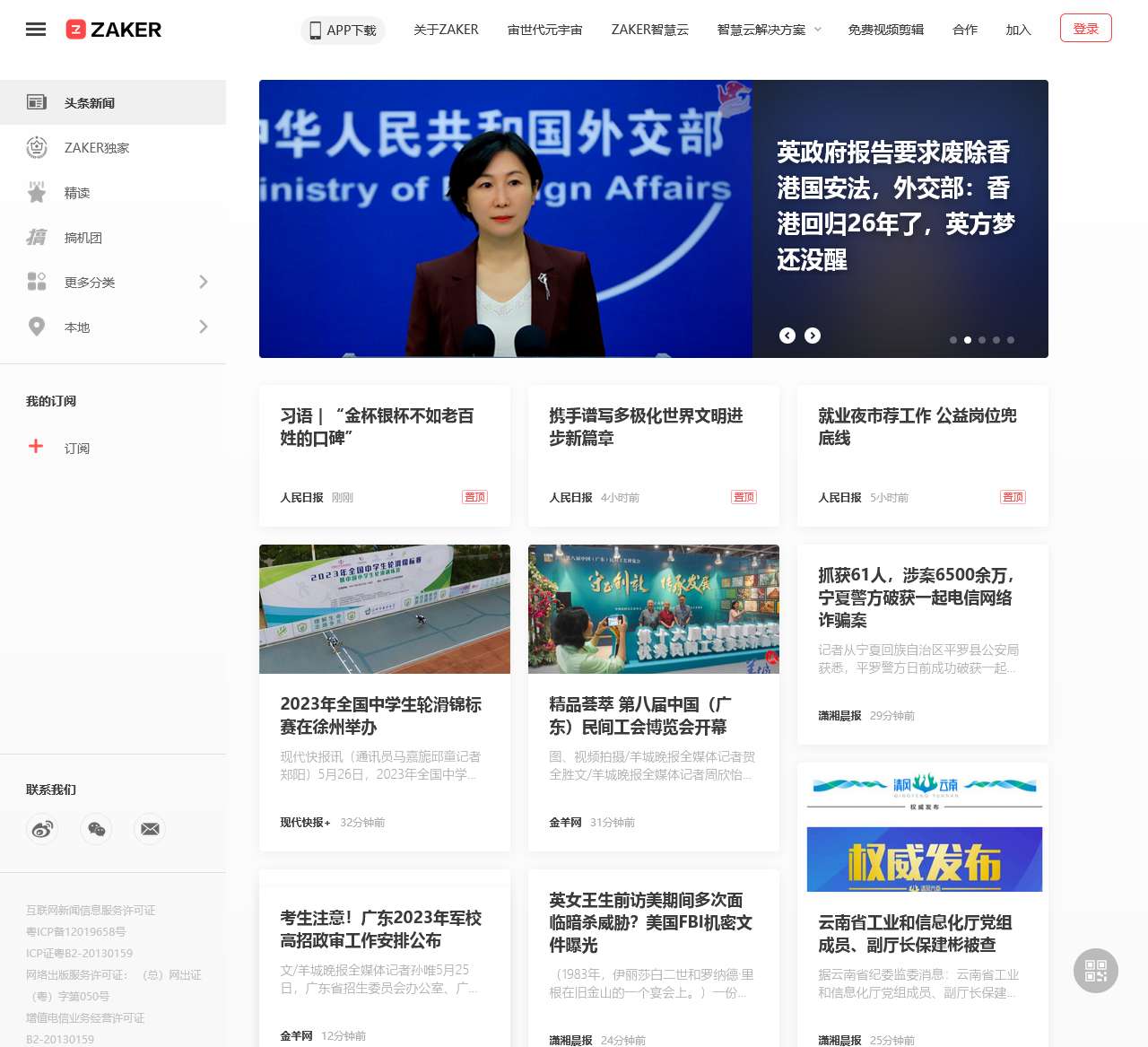Click 人民日报 source on 就业夜市 card
This screenshot has width=1148, height=1047.
pos(839,498)
